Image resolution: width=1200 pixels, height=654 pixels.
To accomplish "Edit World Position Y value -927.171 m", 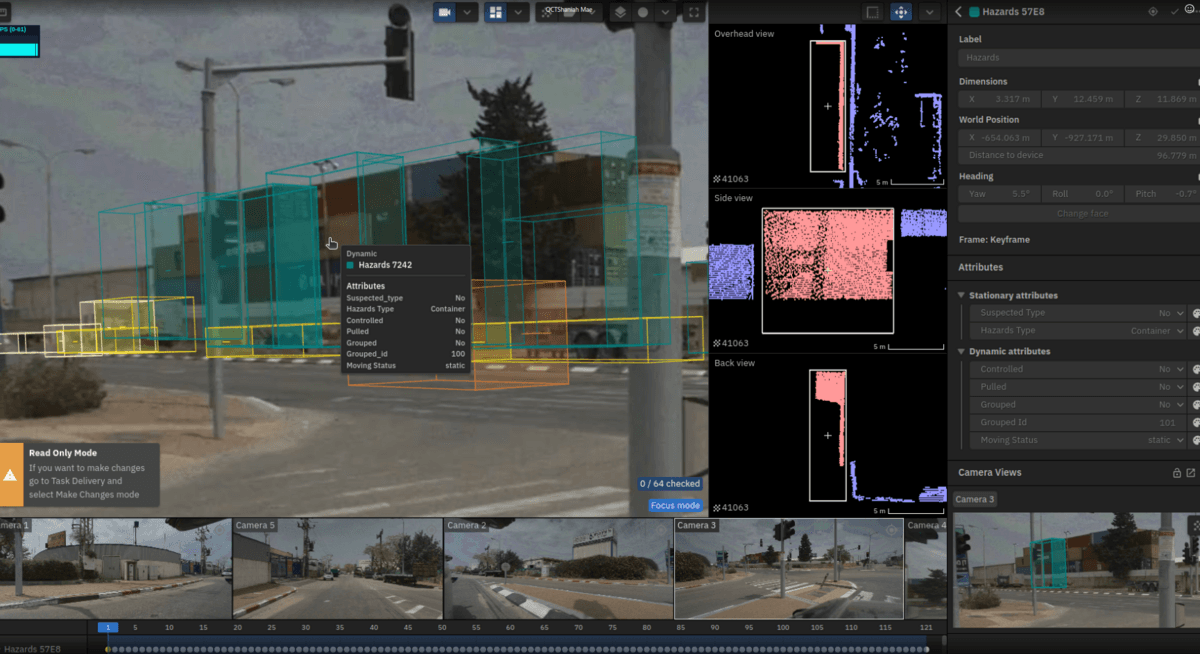I will pyautogui.click(x=1085, y=137).
